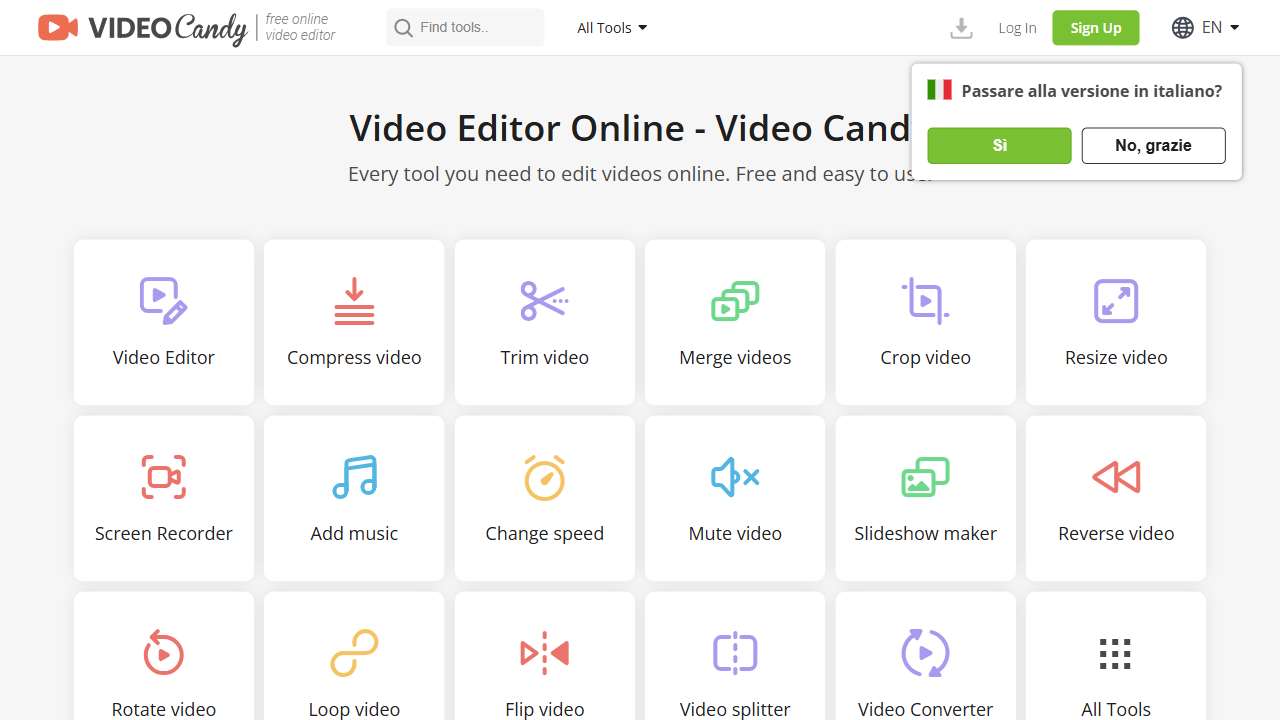This screenshot has height=720, width=1280.
Task: Select the Change speed tool
Action: [x=544, y=498]
